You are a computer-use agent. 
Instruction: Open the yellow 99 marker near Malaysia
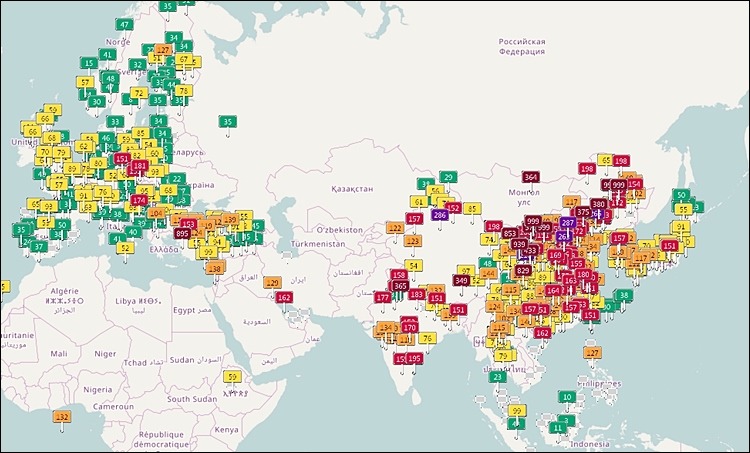point(517,410)
